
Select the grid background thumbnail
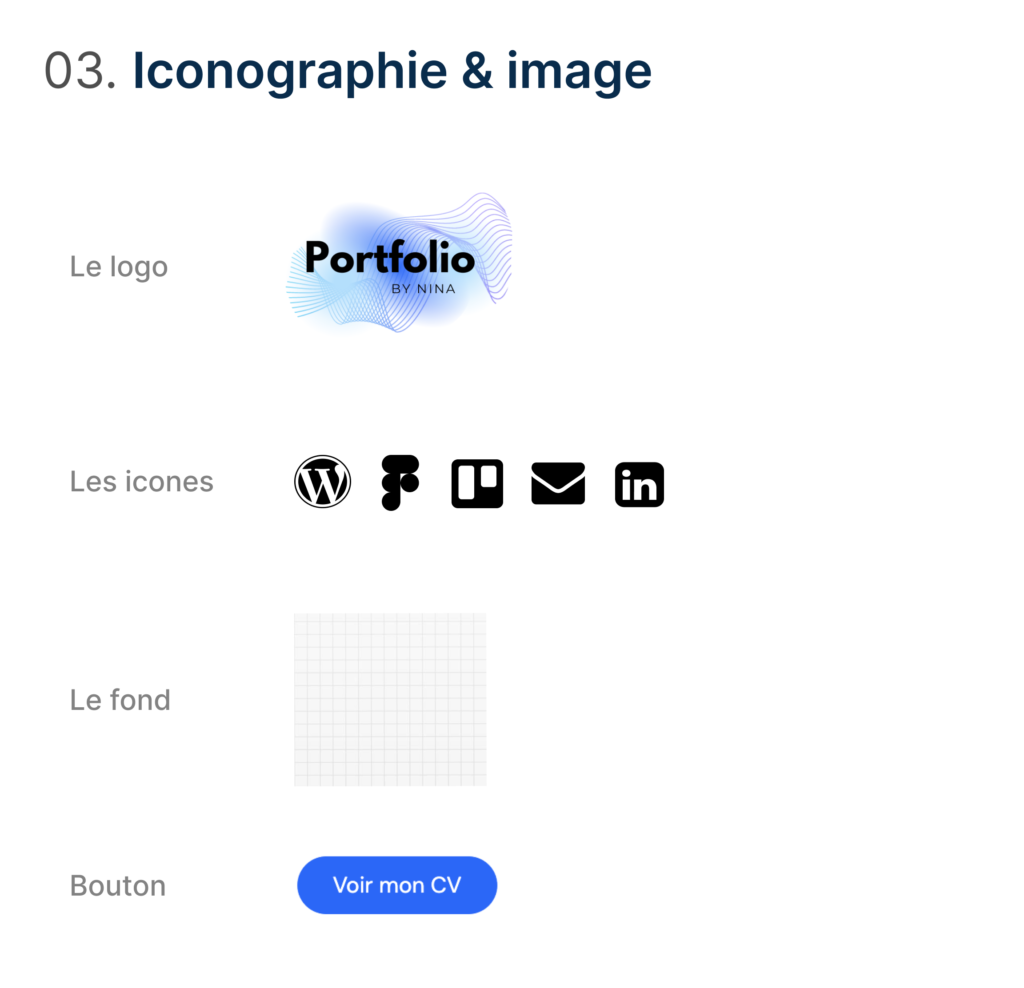390,699
